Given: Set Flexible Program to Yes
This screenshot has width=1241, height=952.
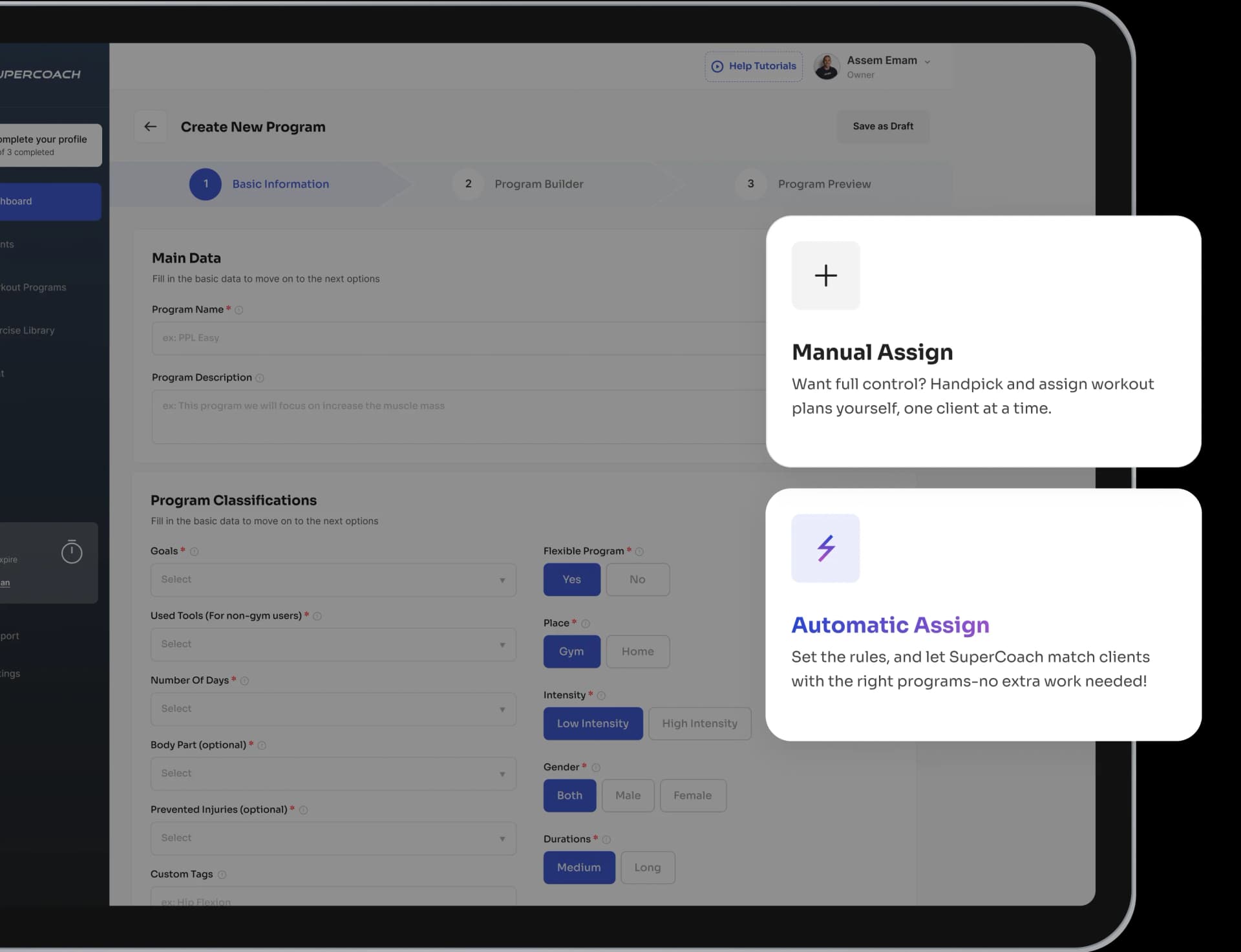Looking at the screenshot, I should click(x=571, y=580).
